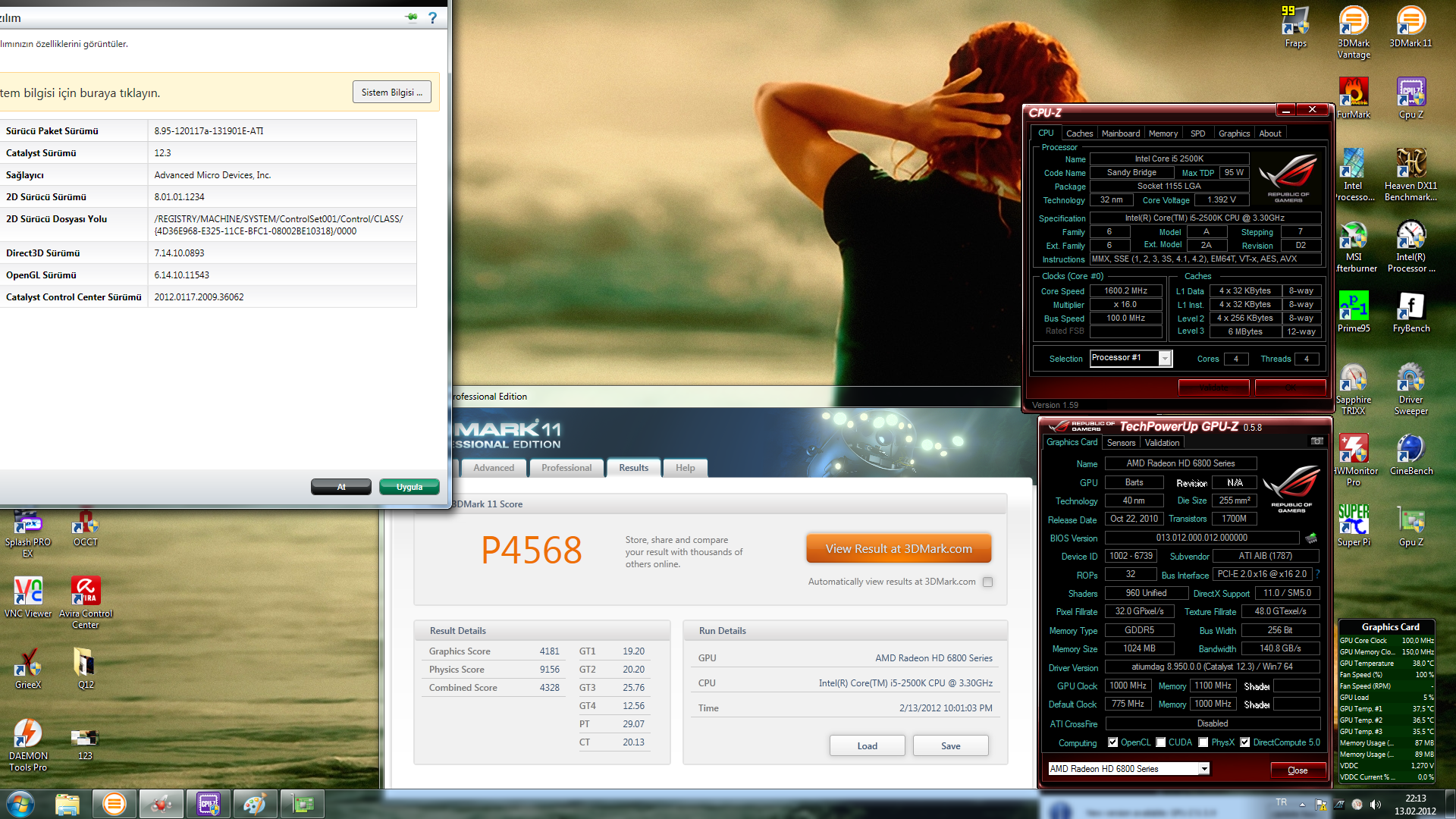
Task: Open Avira Control Center shortcut
Action: point(85,603)
